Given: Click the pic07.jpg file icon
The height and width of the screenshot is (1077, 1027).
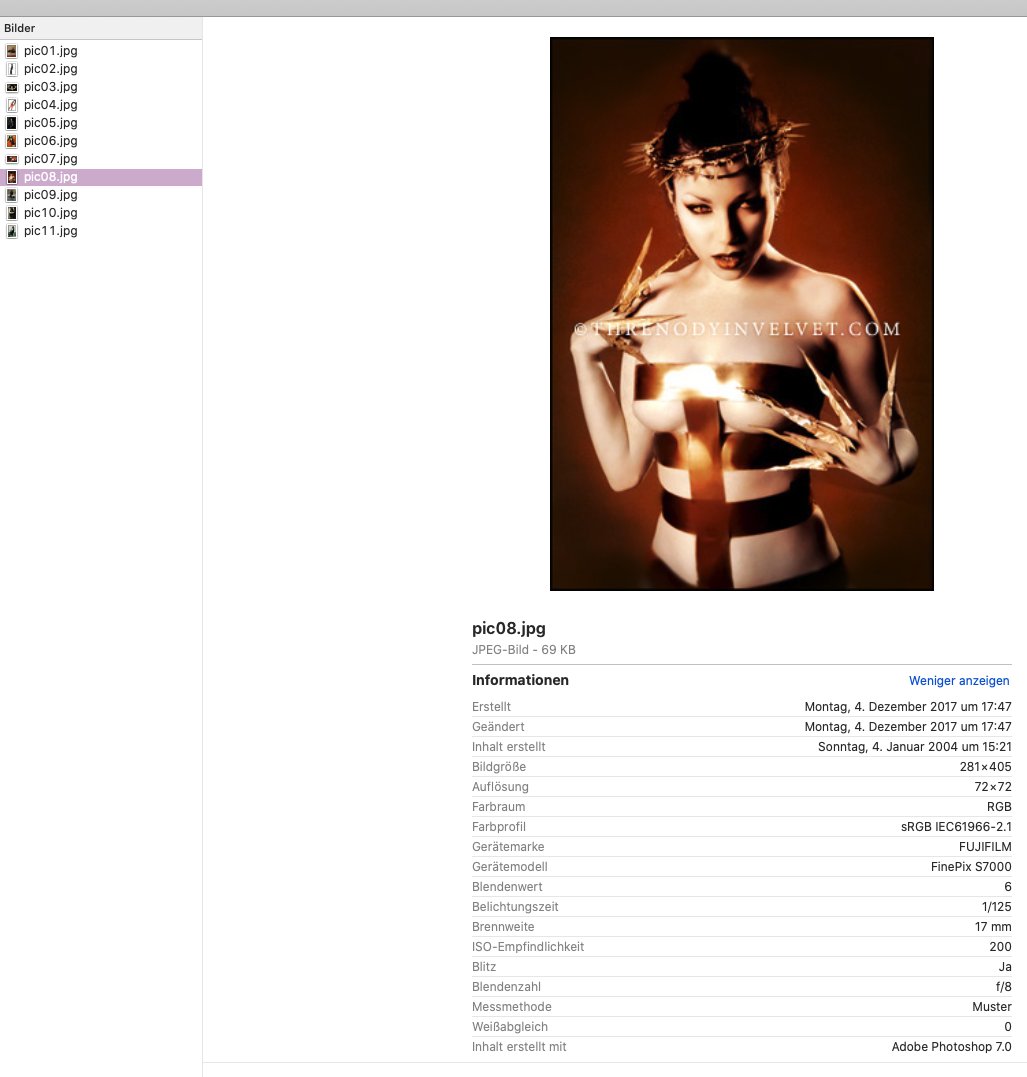Looking at the screenshot, I should pos(12,159).
